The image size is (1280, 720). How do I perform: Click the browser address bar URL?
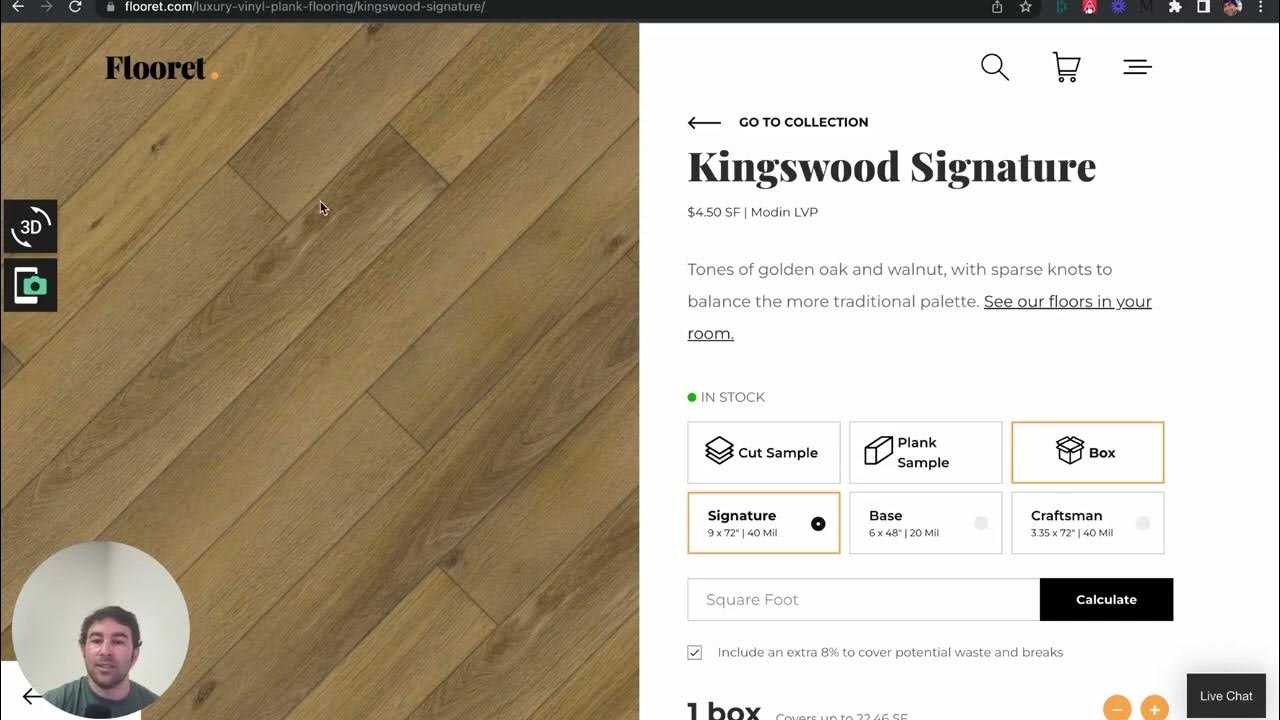pyautogui.click(x=305, y=7)
